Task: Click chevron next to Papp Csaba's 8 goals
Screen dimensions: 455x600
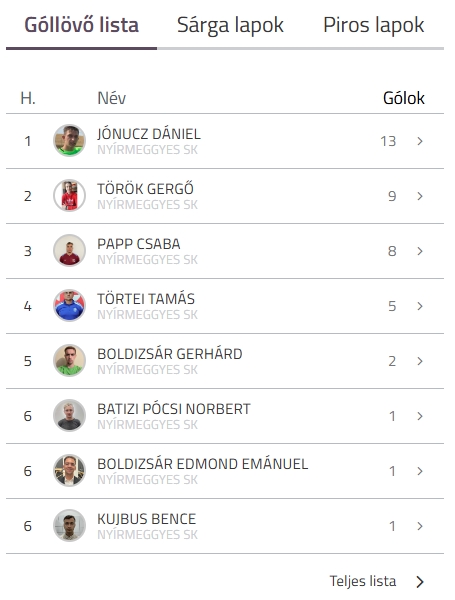Action: coord(420,251)
